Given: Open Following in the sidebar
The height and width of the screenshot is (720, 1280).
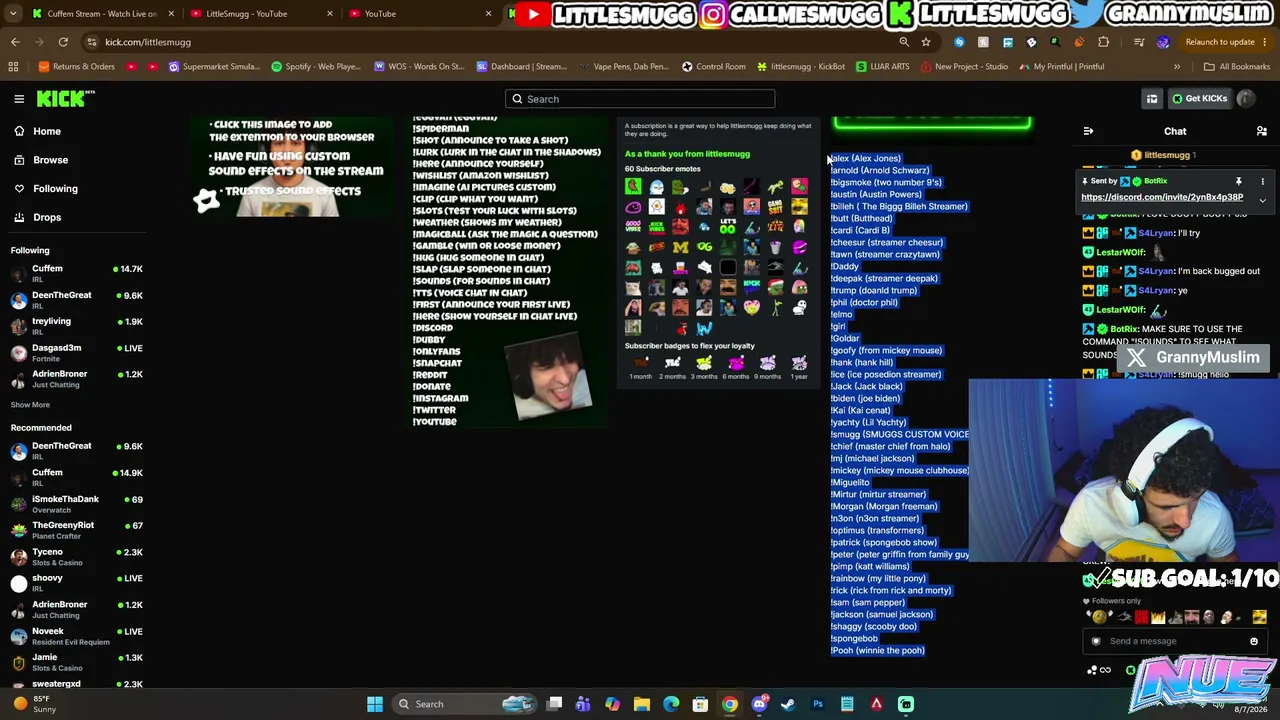Looking at the screenshot, I should 55,188.
